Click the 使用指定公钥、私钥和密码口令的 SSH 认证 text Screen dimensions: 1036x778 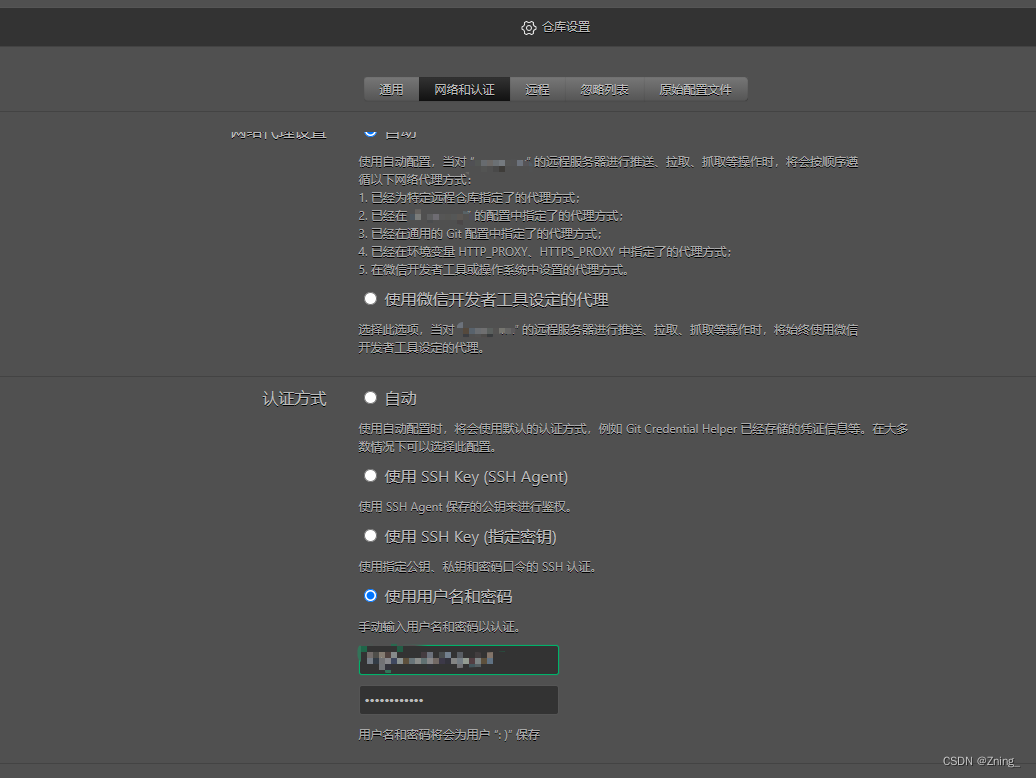tap(477, 567)
